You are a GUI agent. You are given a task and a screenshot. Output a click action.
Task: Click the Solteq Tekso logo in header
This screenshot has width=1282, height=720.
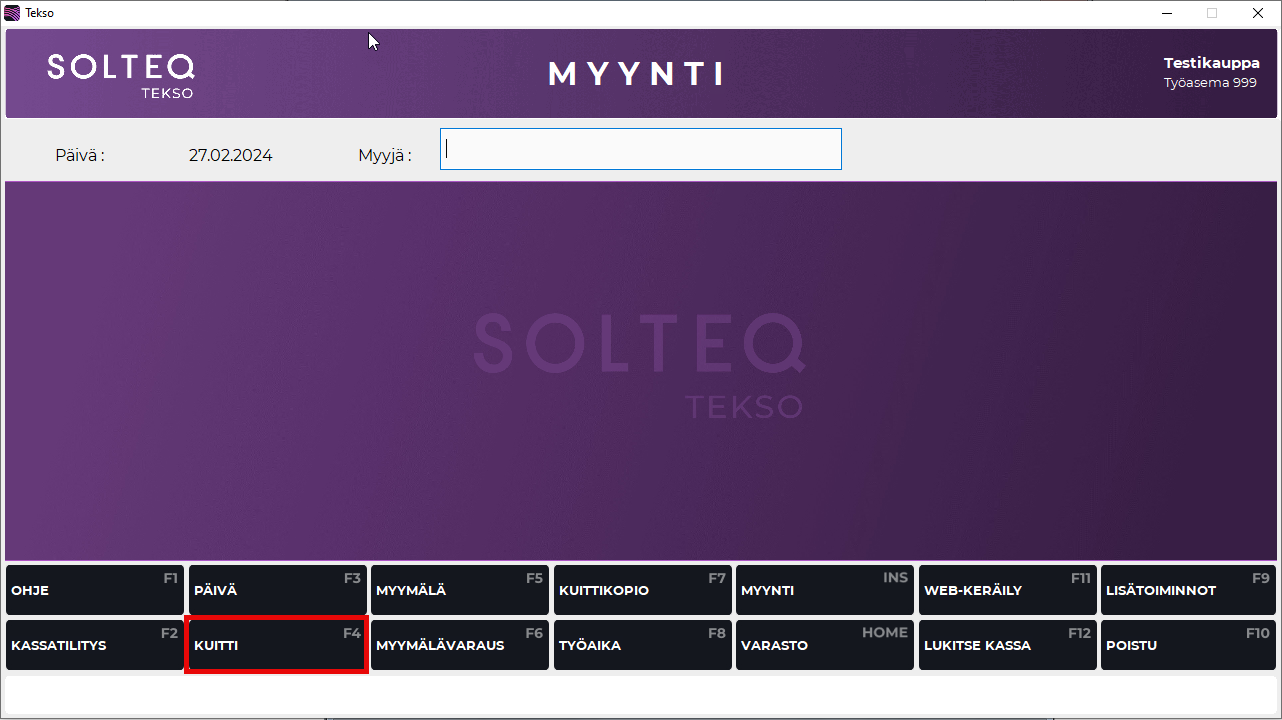coord(121,75)
